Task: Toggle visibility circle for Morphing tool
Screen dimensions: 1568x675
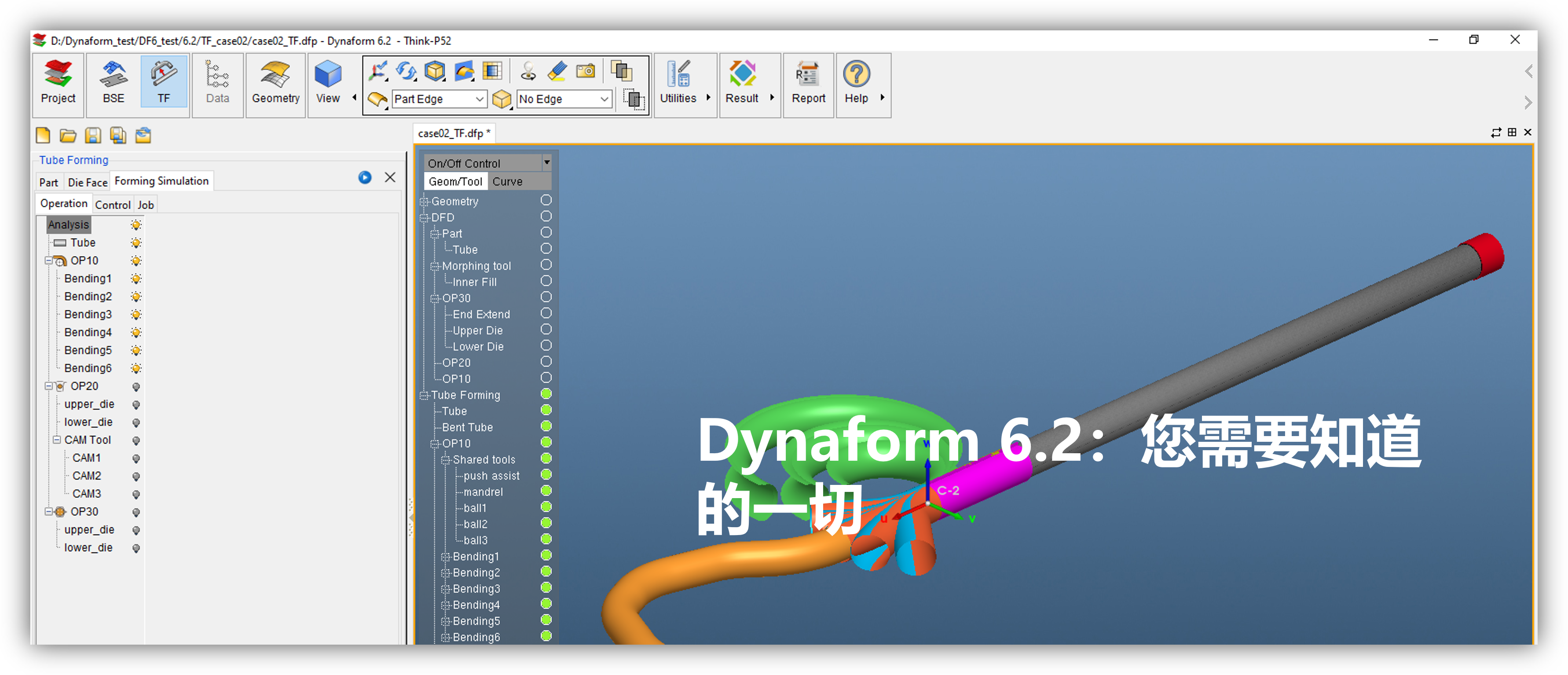Action: (x=546, y=265)
